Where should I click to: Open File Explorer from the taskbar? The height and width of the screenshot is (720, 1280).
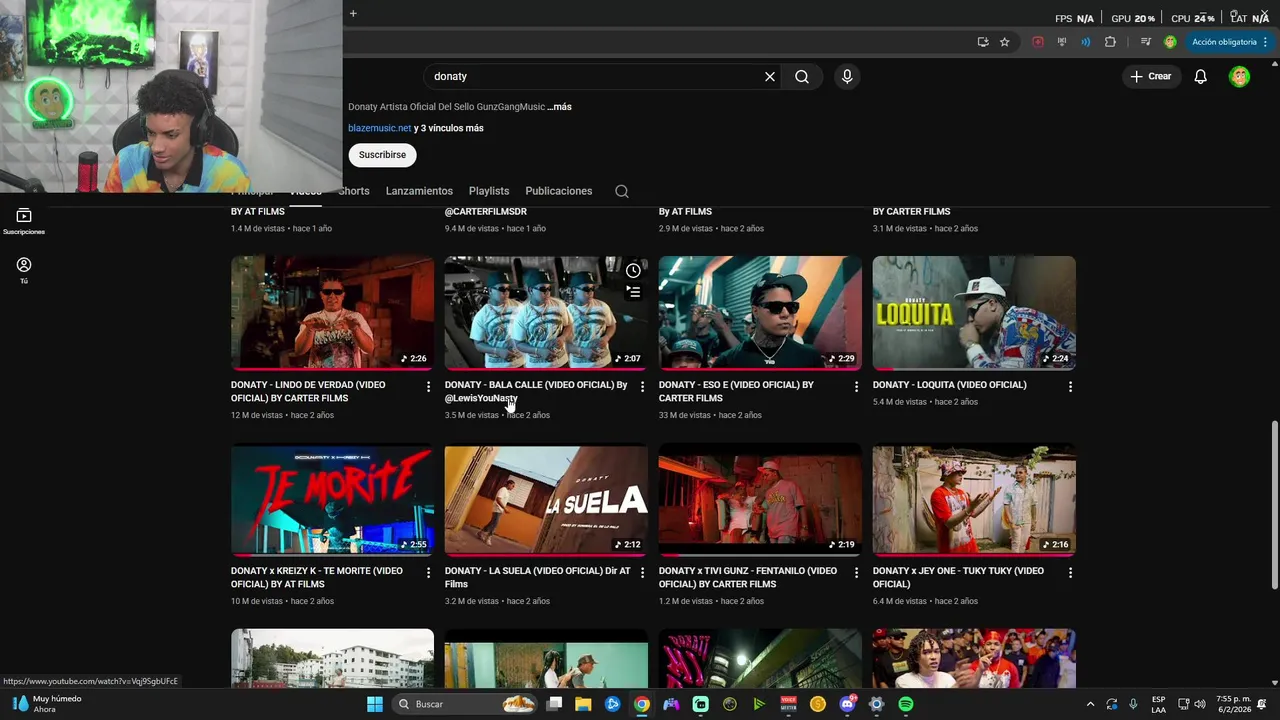click(583, 704)
